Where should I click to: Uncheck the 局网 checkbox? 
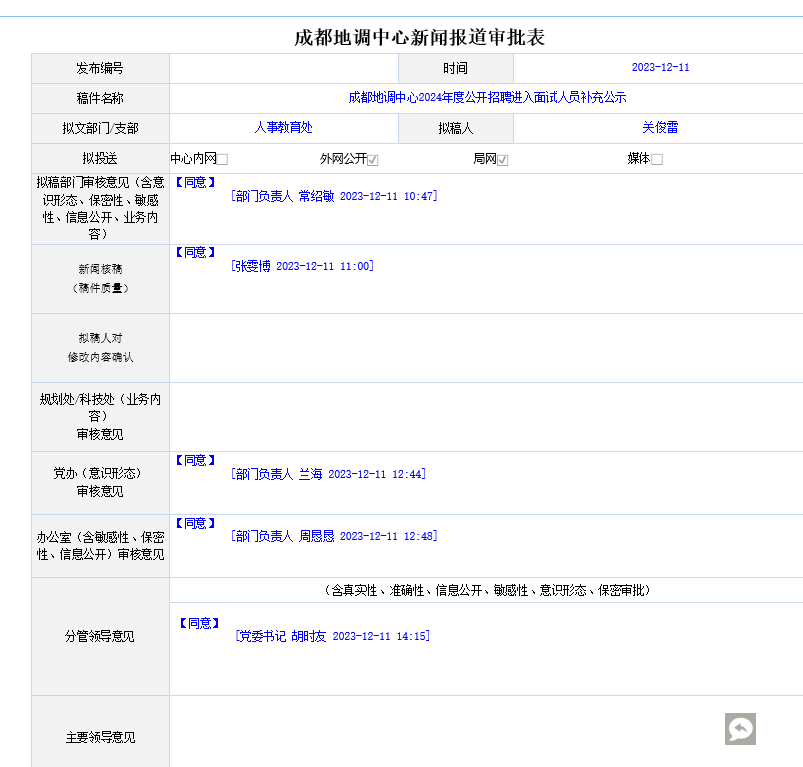pos(503,160)
